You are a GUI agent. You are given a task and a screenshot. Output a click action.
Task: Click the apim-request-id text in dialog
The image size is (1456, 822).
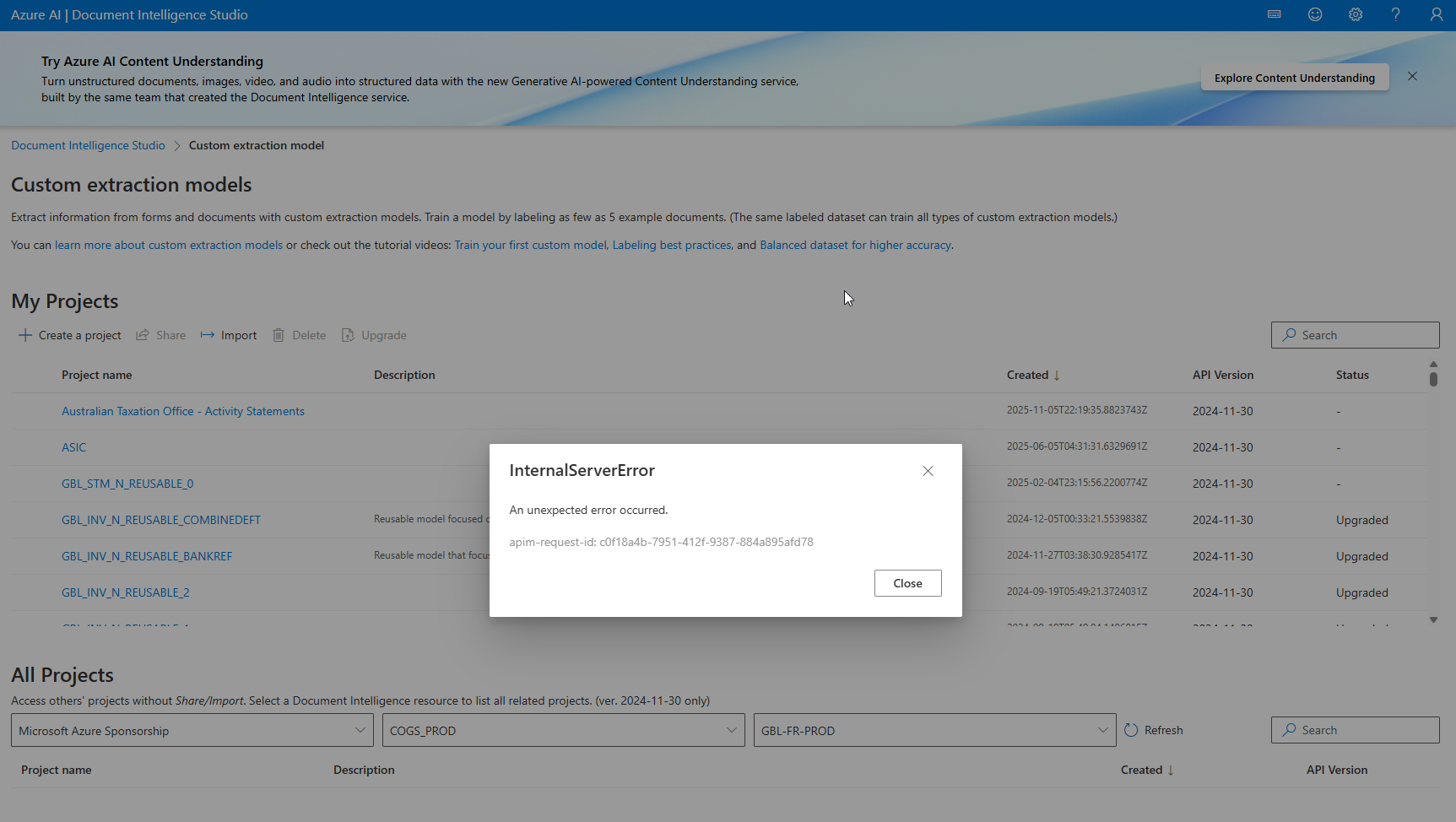pyautogui.click(x=661, y=542)
